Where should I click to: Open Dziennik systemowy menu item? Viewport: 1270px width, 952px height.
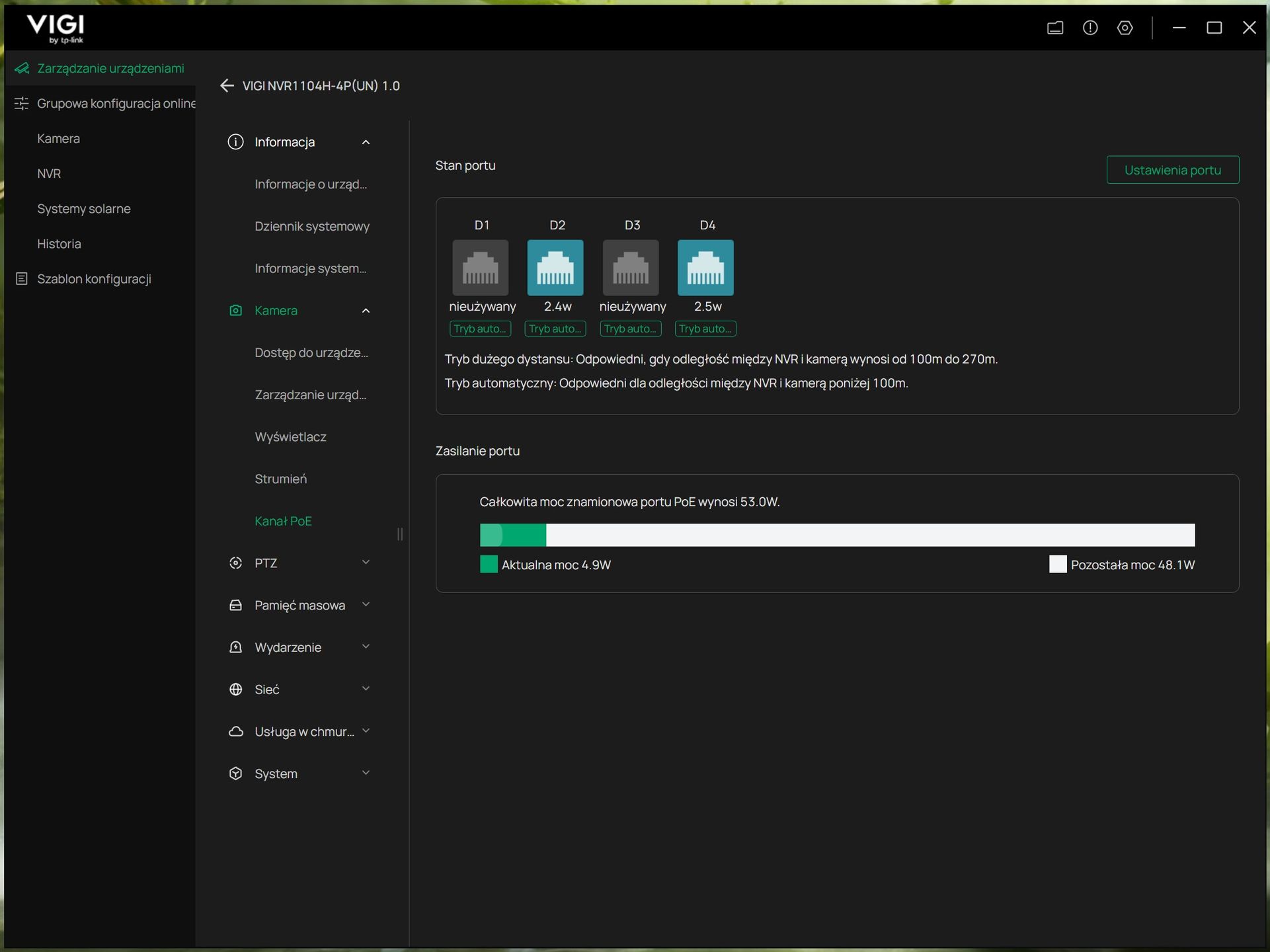pos(312,226)
